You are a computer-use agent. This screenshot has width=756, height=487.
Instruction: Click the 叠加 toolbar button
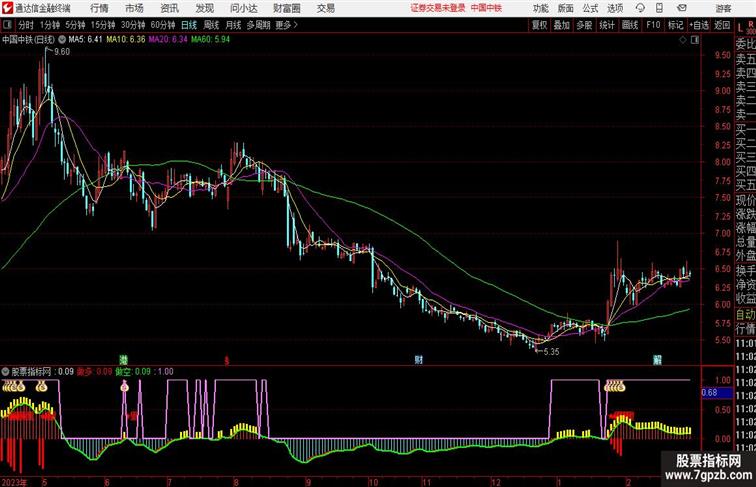pos(561,25)
